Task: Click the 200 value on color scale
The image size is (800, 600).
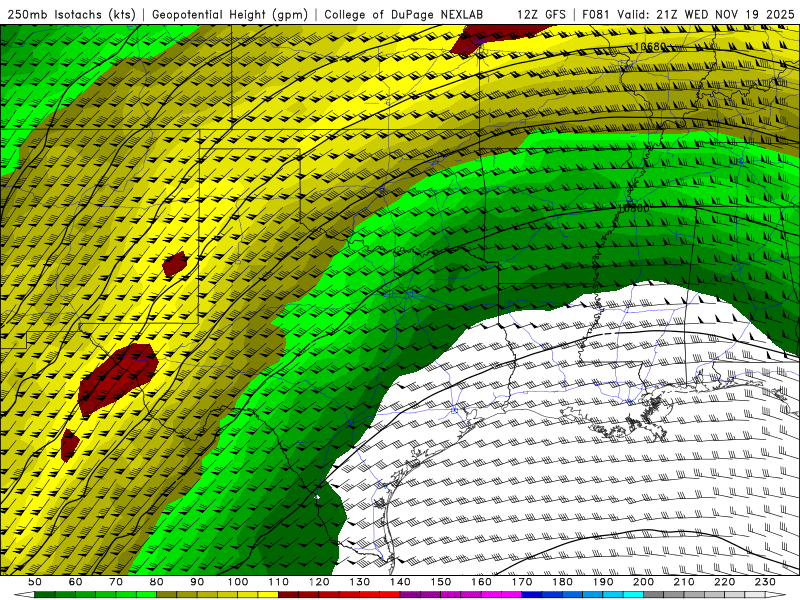Action: 644,582
